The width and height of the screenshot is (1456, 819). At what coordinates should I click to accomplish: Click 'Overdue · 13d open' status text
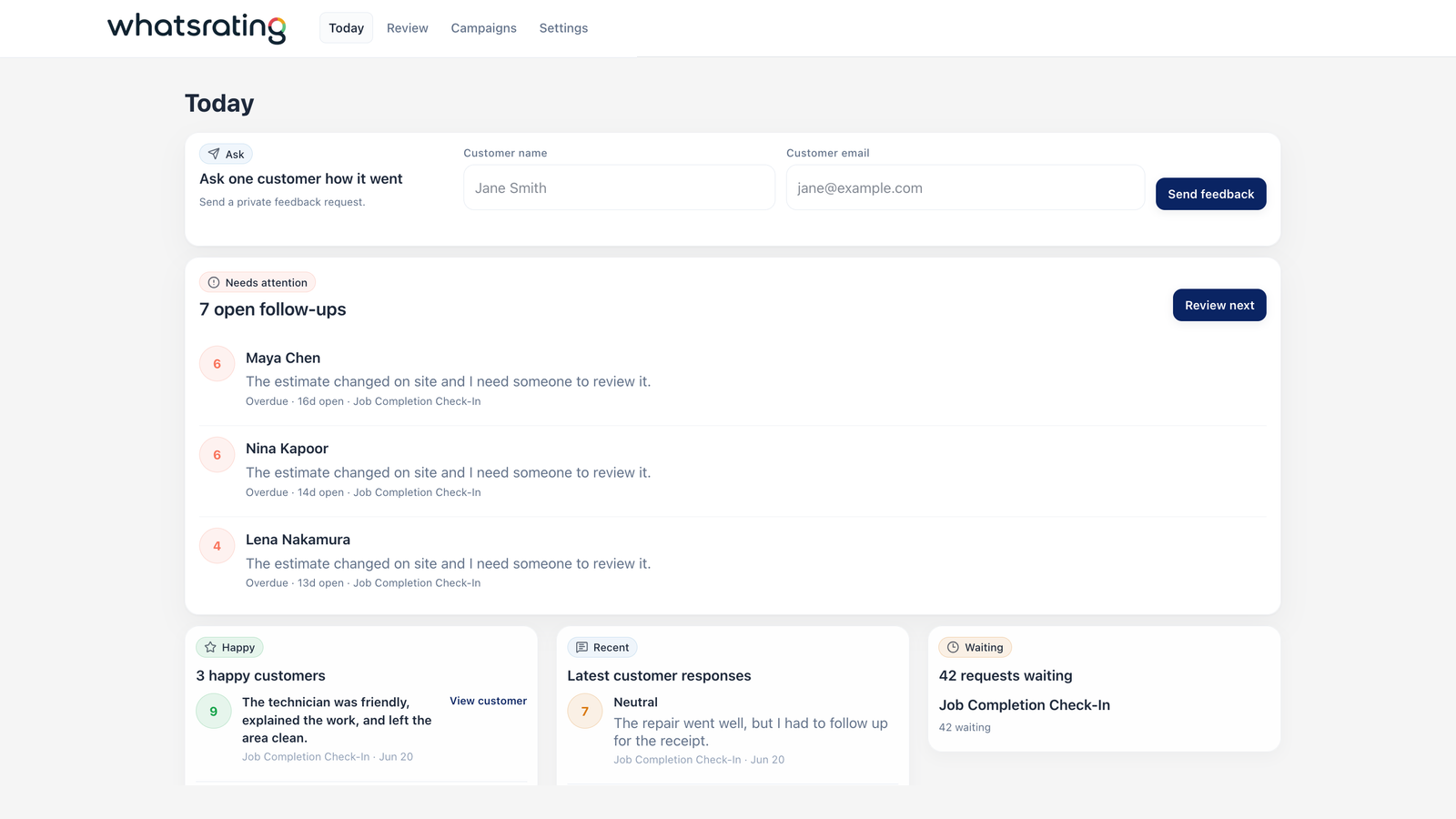(295, 583)
